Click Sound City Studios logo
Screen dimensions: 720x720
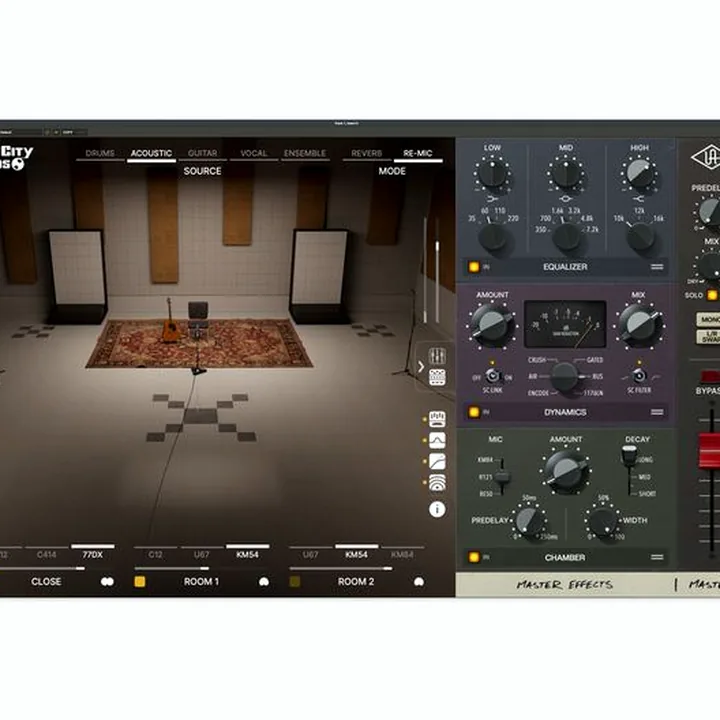[x=15, y=158]
